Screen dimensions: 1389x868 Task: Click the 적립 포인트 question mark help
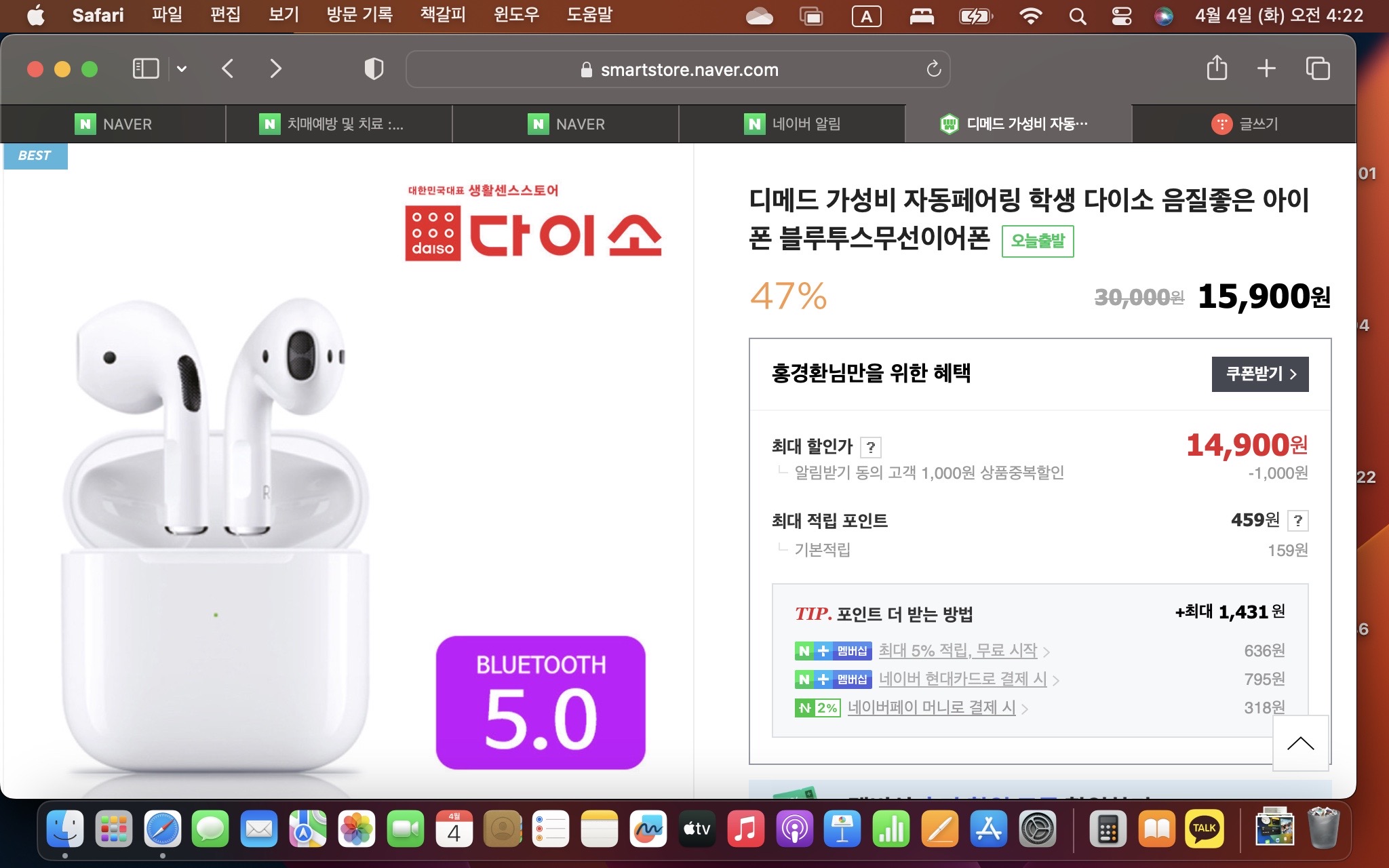click(x=1297, y=520)
